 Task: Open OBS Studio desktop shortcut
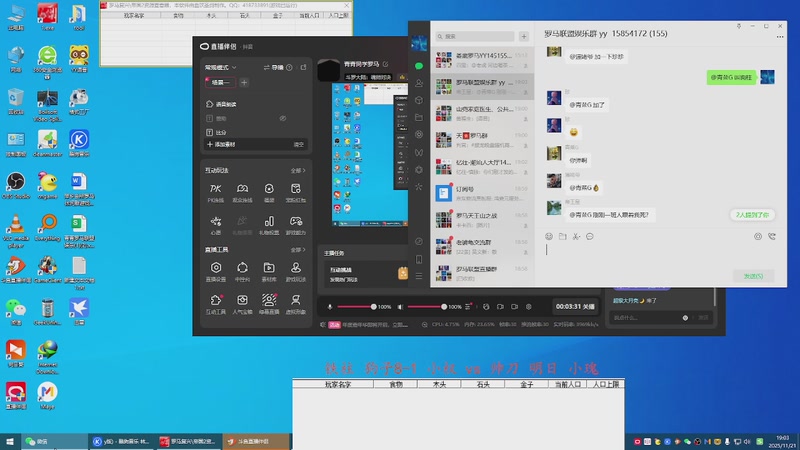pyautogui.click(x=16, y=186)
